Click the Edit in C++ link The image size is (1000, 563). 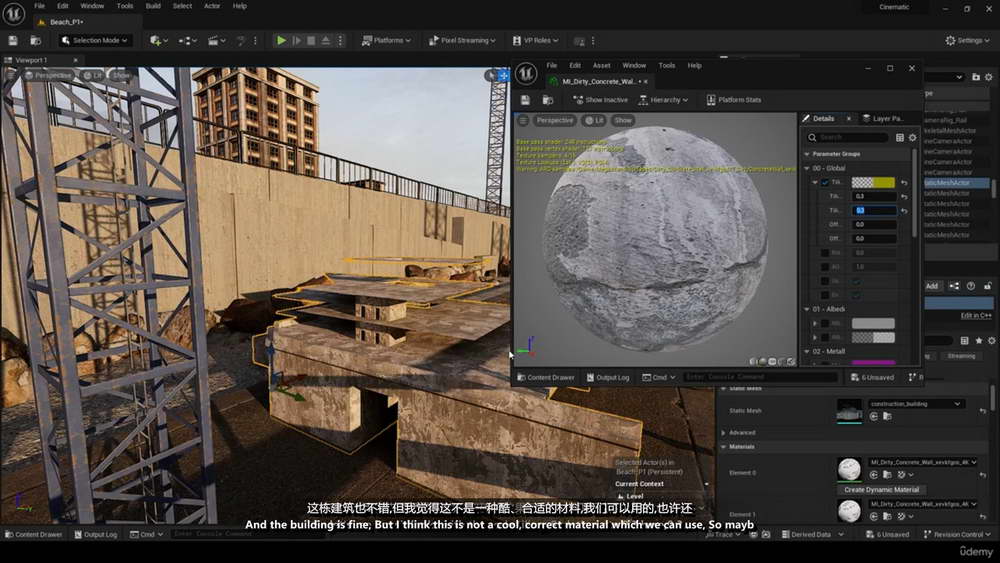(976, 316)
